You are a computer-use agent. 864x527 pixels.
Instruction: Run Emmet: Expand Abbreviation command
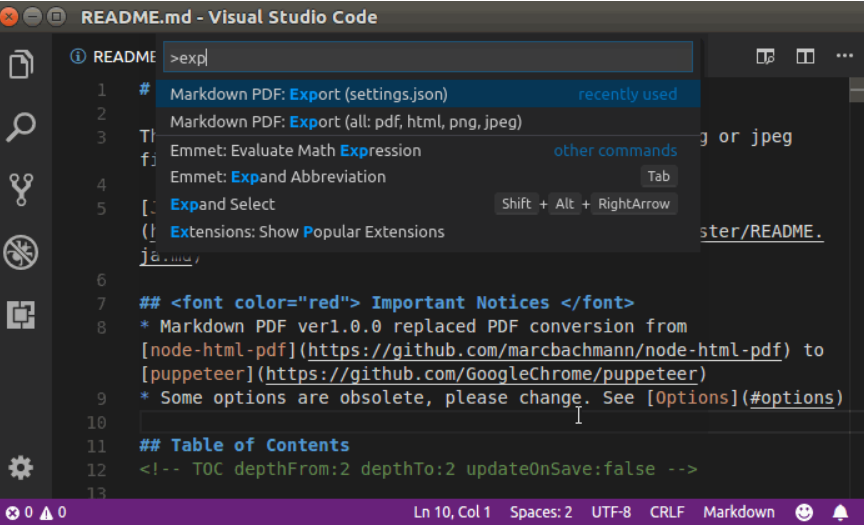point(428,177)
